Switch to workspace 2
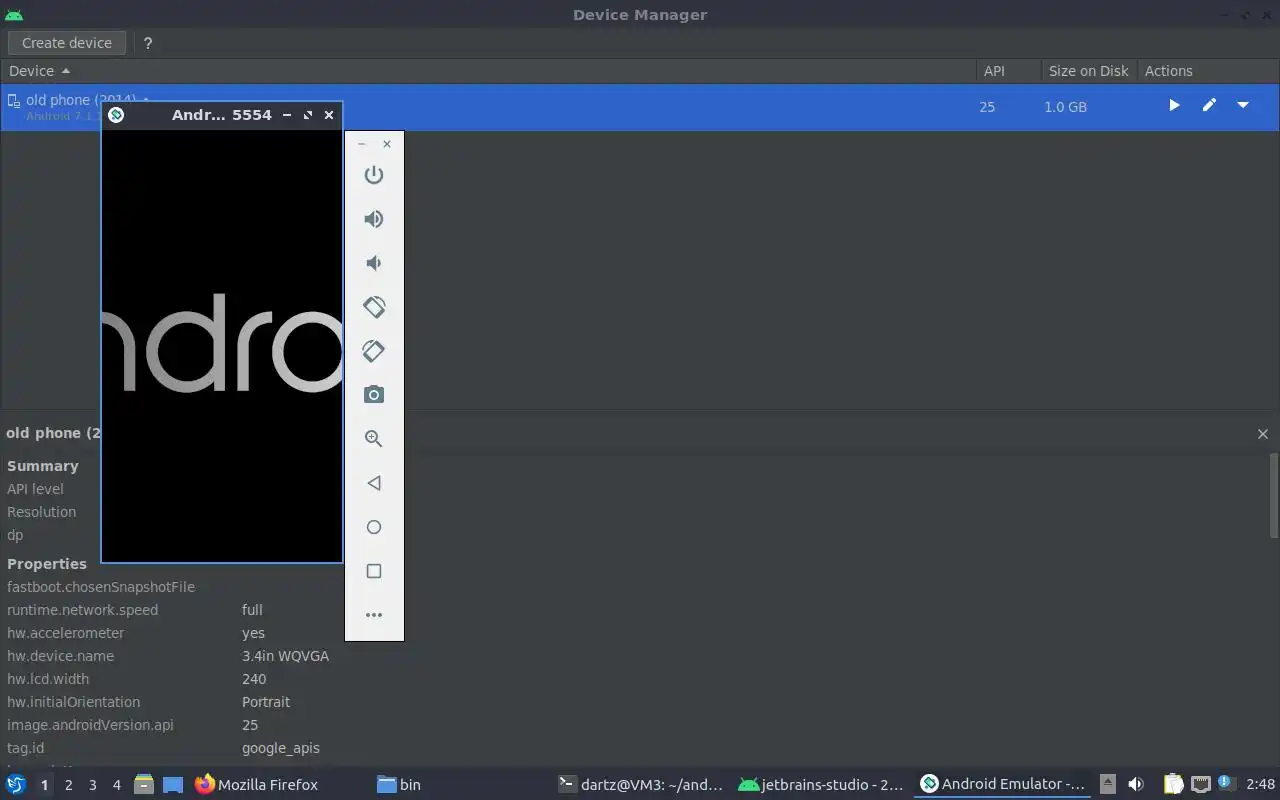Screen dimensions: 1280x800 coord(68,785)
